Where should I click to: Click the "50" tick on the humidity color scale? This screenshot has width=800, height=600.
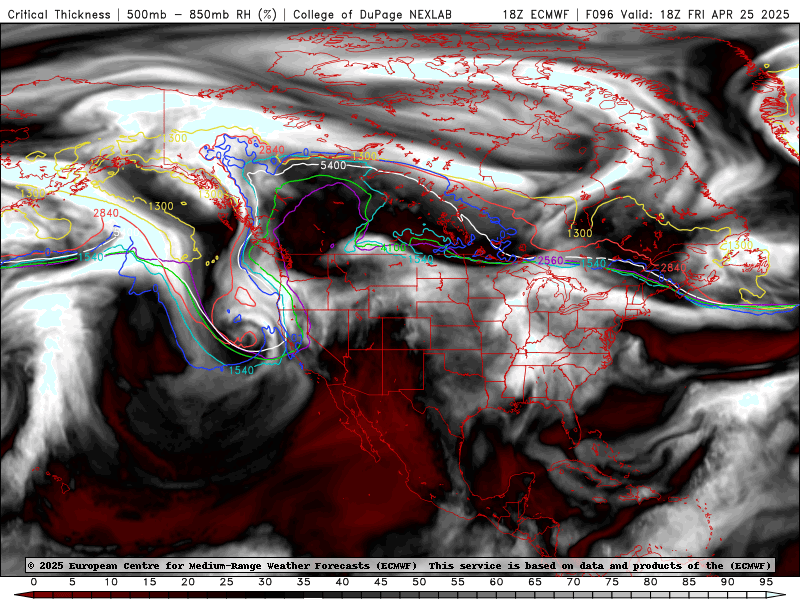[x=419, y=582]
